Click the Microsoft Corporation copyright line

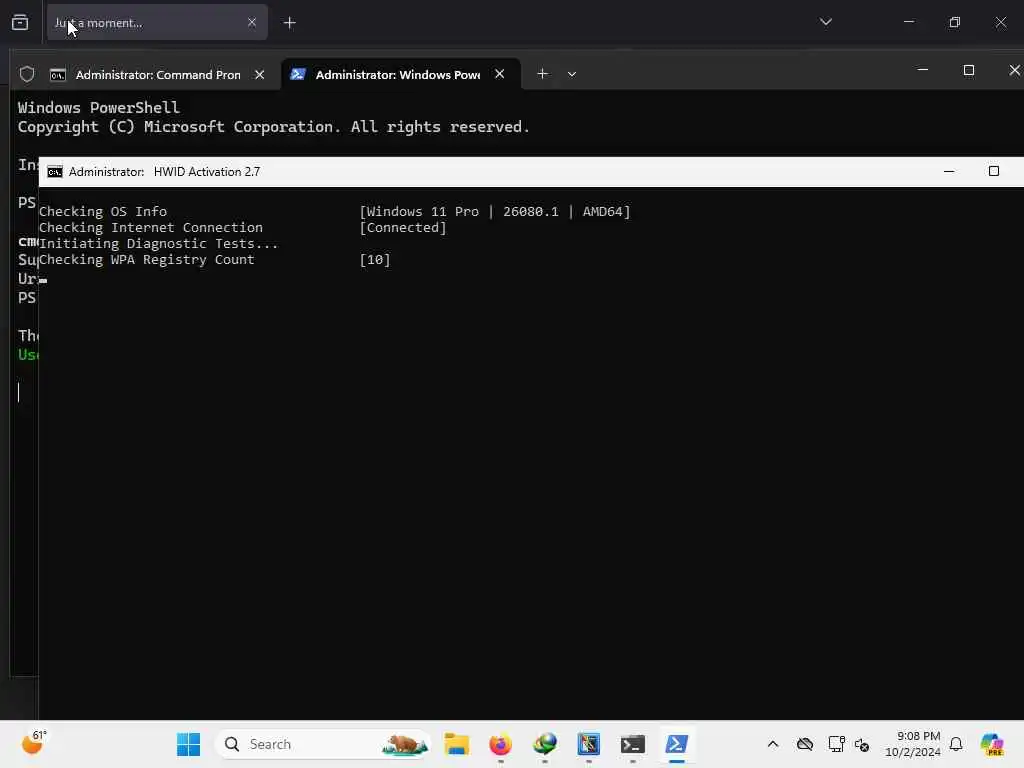(274, 127)
